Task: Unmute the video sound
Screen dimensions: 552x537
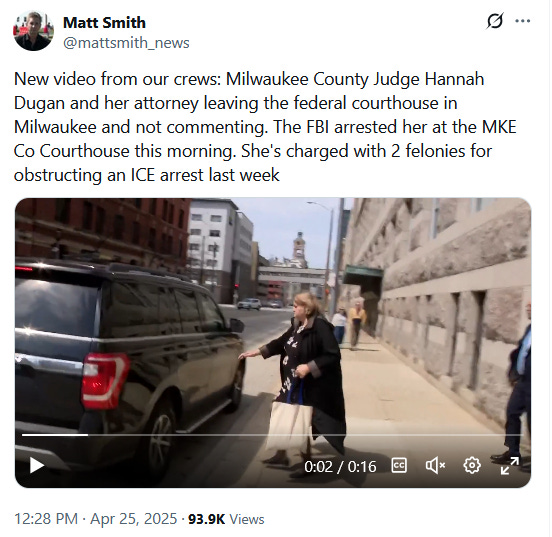Action: [435, 466]
